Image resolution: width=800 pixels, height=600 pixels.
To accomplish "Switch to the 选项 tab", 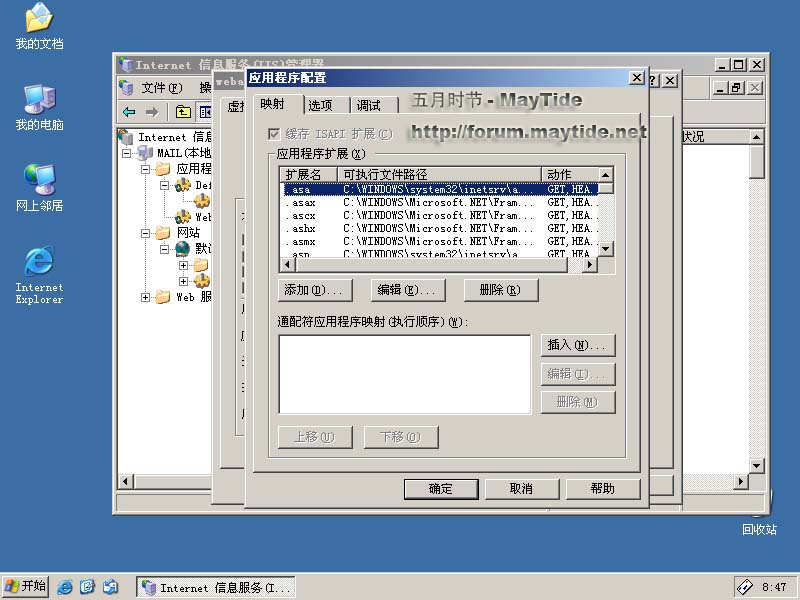I will point(320,105).
